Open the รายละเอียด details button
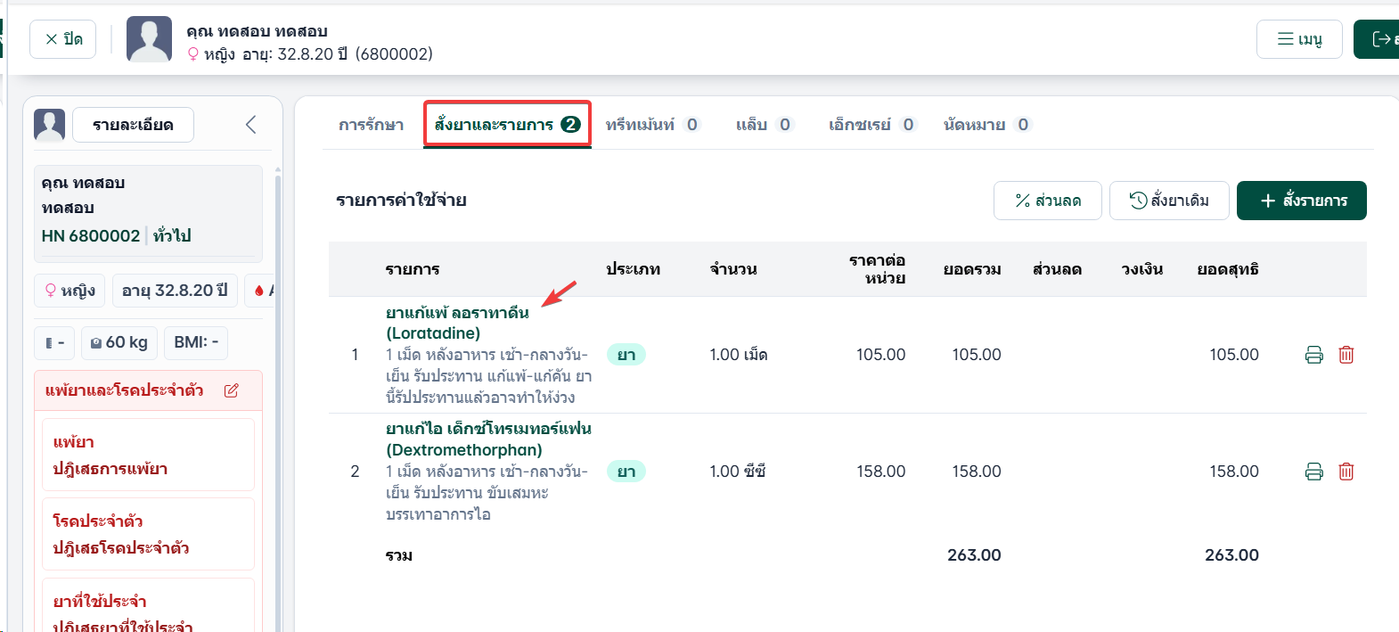The width and height of the screenshot is (1399, 632). (133, 125)
